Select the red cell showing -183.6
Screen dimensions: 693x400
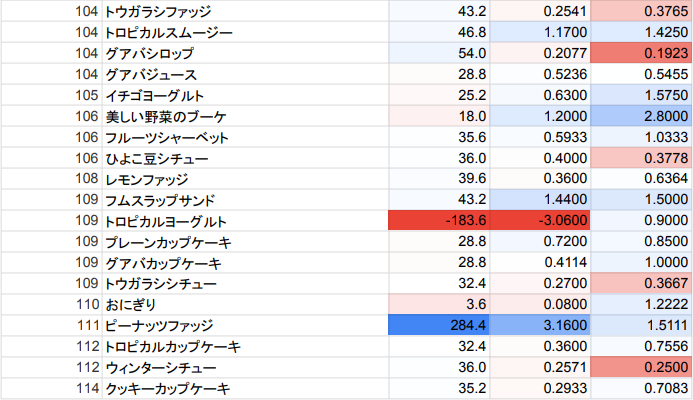(438, 221)
